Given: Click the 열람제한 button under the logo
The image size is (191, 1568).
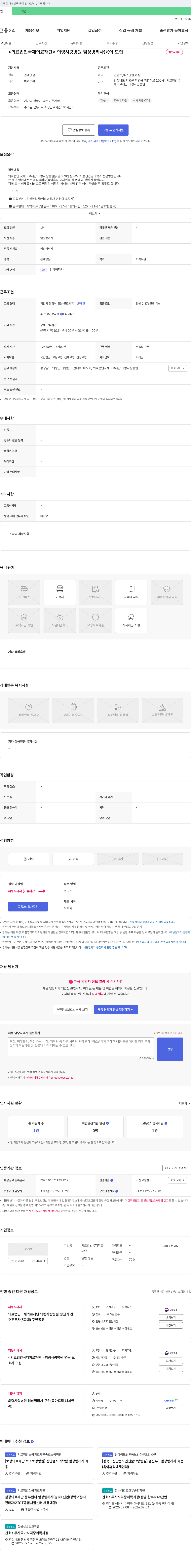Looking at the screenshot, I should [x=38, y=1261].
